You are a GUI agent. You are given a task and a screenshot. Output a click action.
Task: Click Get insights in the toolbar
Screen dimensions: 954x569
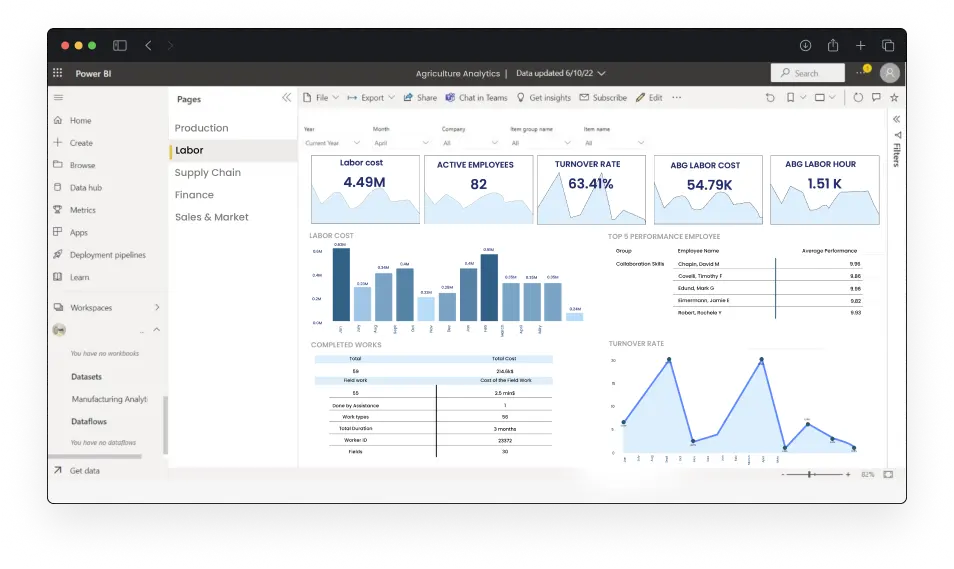[544, 98]
